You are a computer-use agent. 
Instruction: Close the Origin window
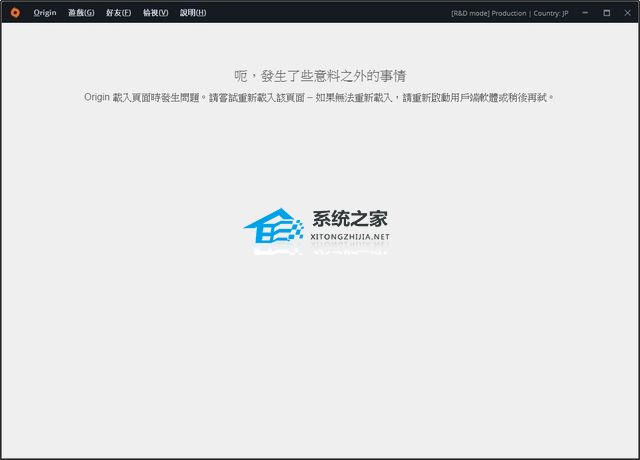pyautogui.click(x=628, y=13)
